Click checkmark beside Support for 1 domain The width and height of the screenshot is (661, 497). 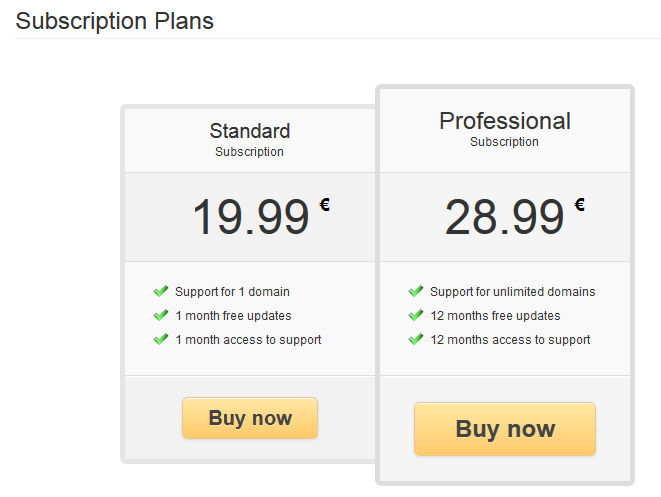(161, 291)
